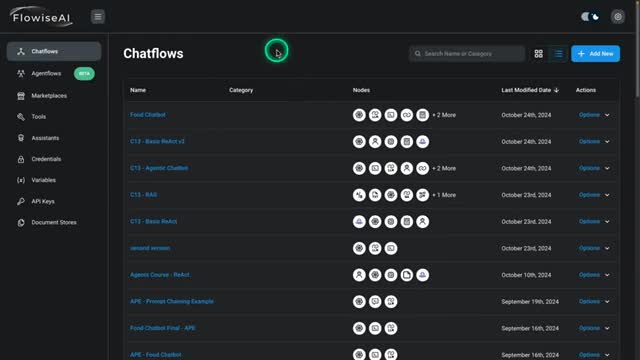Switch to list view
This screenshot has width=640, height=360.
558,53
